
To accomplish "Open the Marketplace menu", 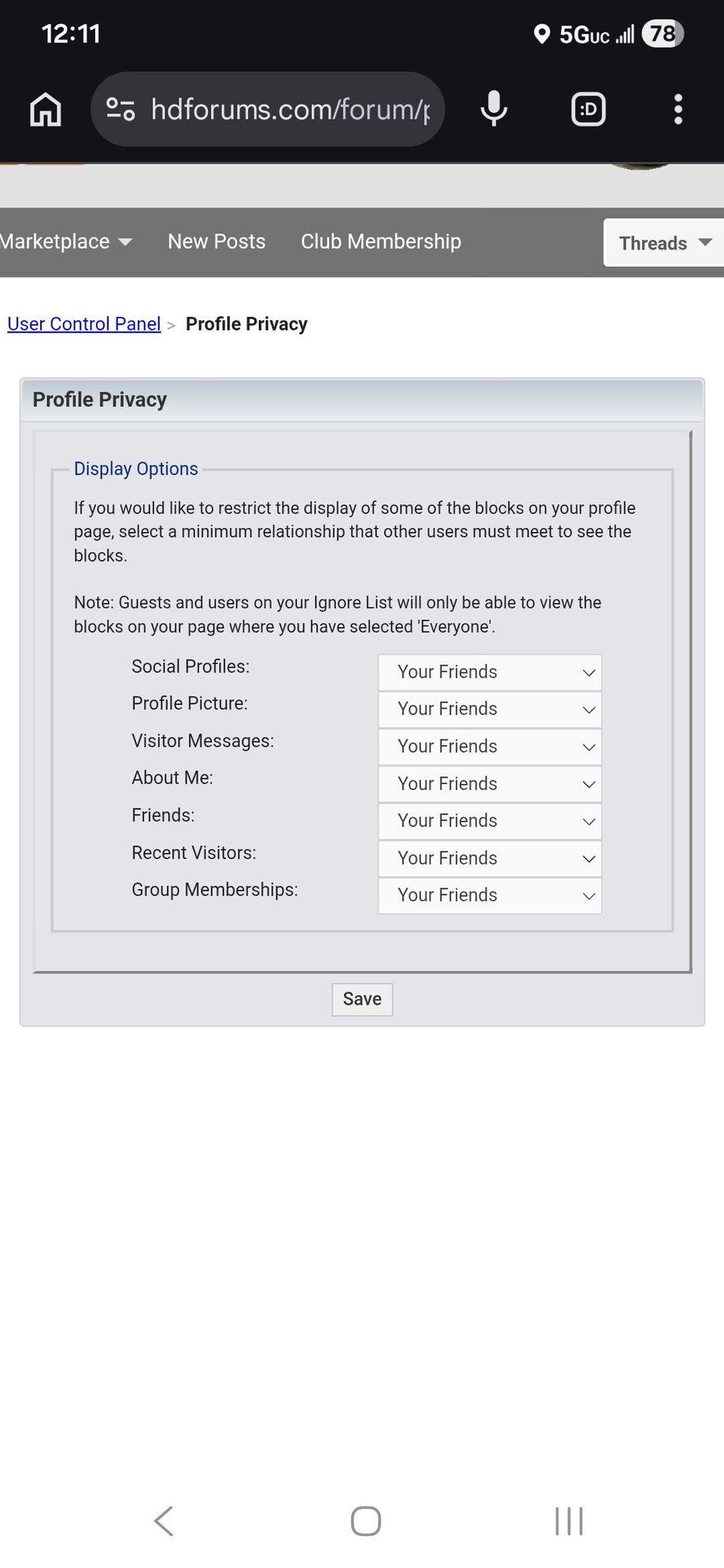I will tap(65, 242).
